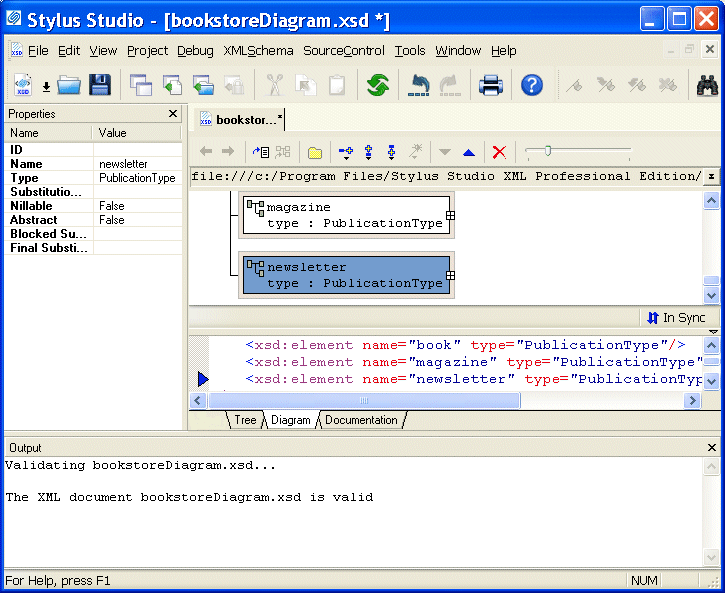Switch to the Tree tab

tap(245, 420)
